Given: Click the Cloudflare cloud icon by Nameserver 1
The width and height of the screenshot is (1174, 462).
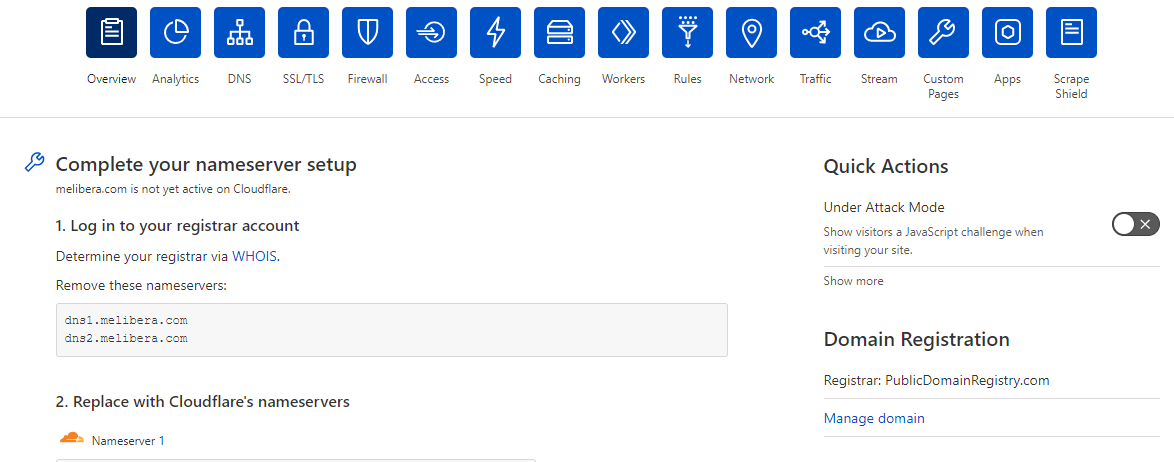Looking at the screenshot, I should pyautogui.click(x=71, y=438).
